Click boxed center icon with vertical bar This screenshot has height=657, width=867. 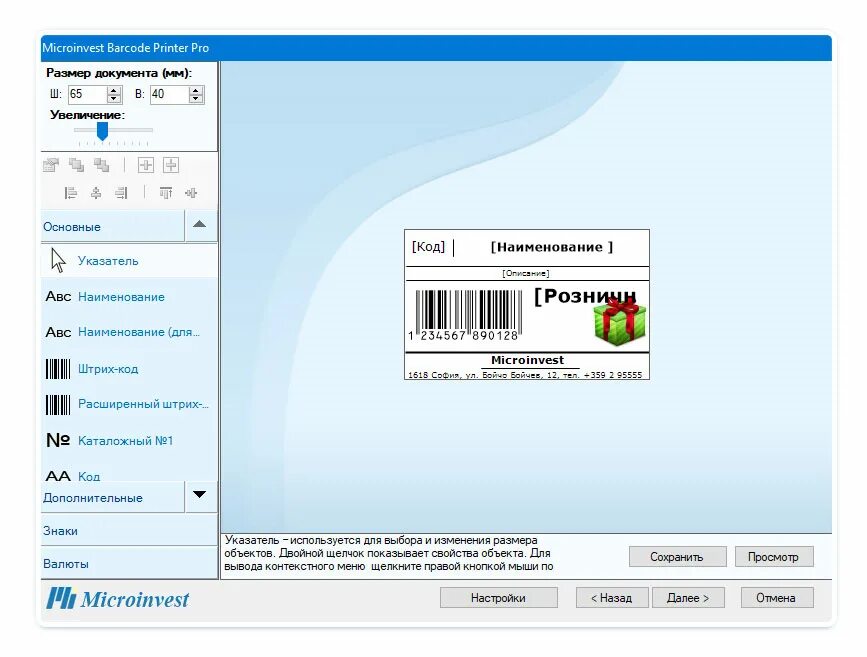coord(145,165)
